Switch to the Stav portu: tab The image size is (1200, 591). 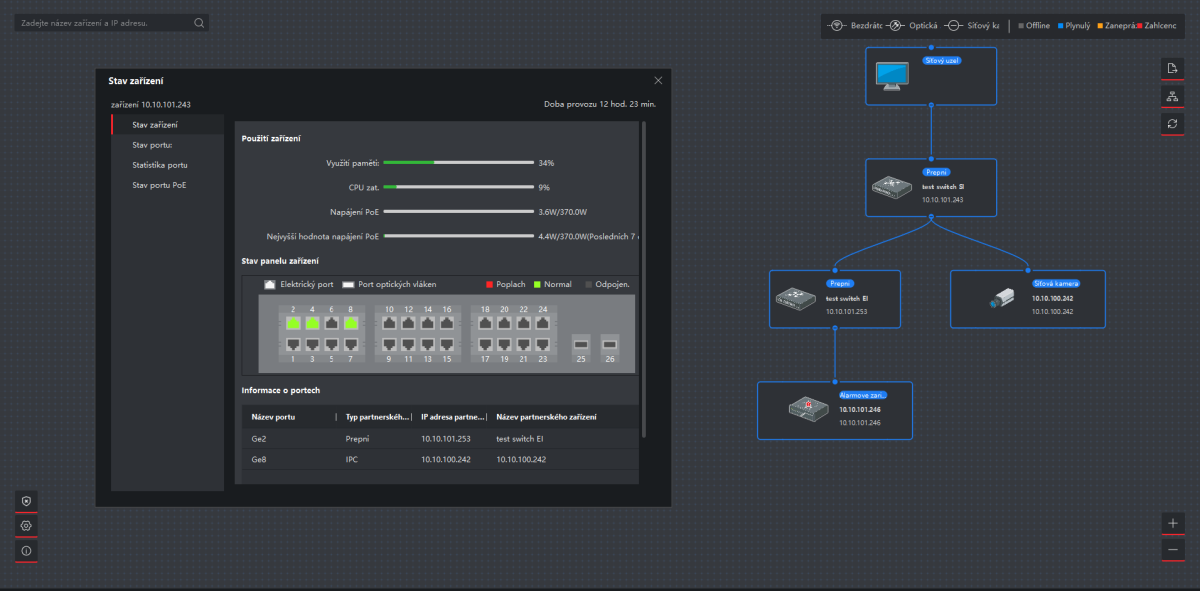pyautogui.click(x=152, y=145)
